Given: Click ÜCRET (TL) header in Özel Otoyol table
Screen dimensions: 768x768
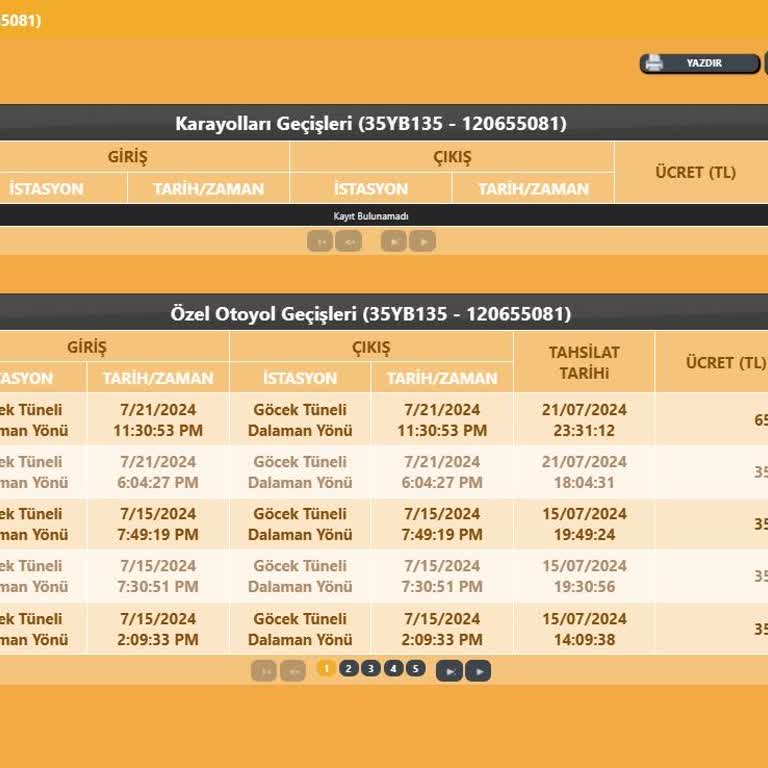Looking at the screenshot, I should pos(712,362).
